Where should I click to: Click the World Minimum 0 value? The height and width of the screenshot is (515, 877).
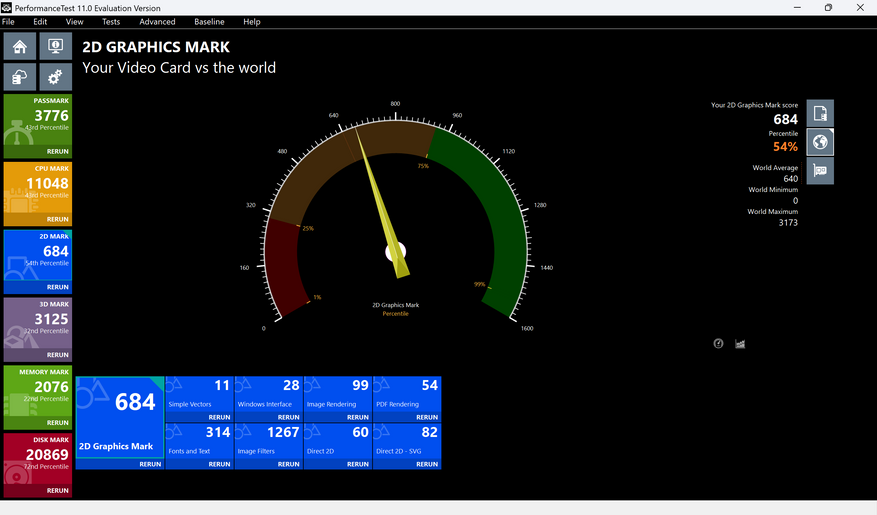795,201
